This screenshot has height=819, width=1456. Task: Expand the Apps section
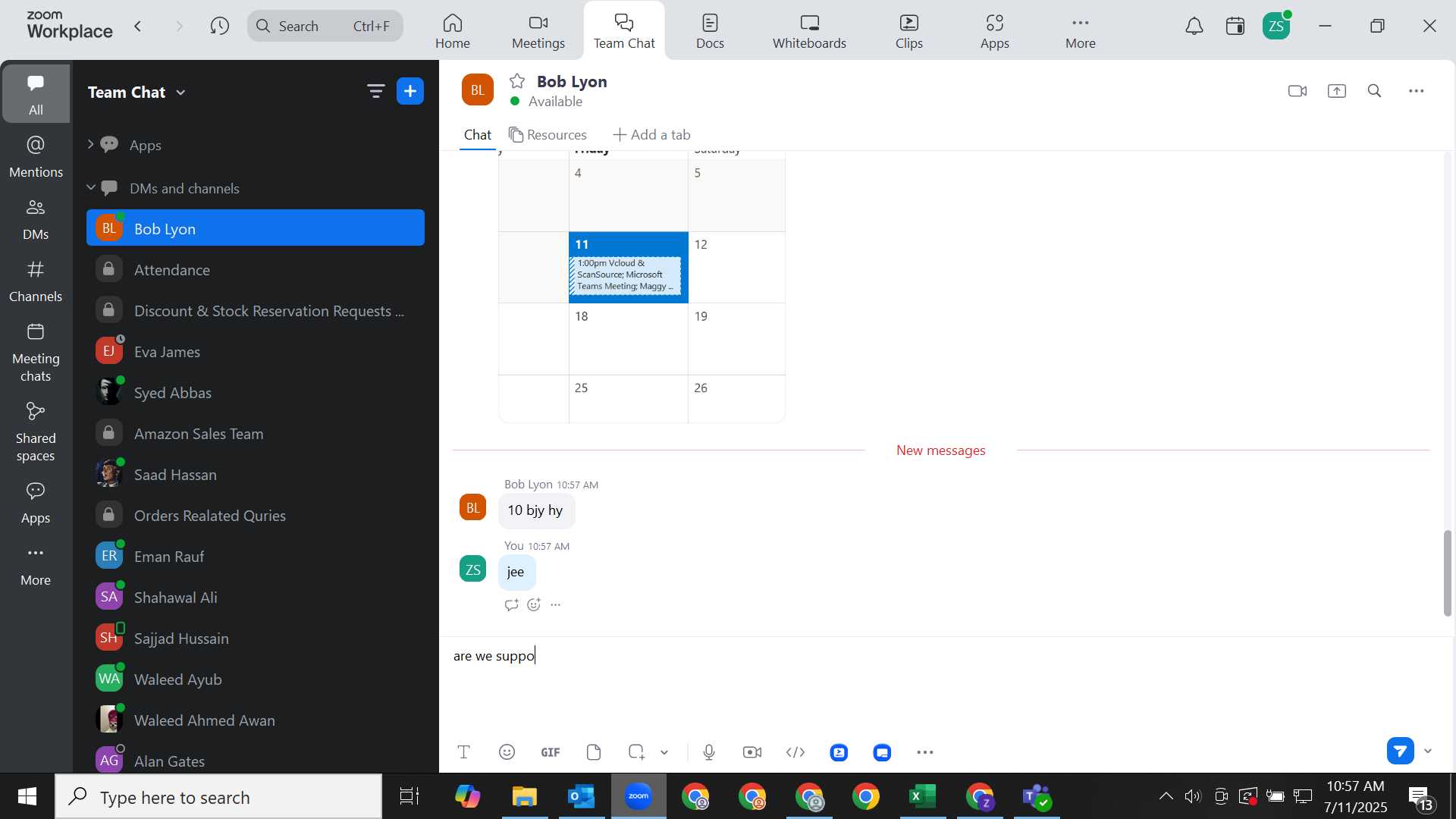tap(90, 144)
